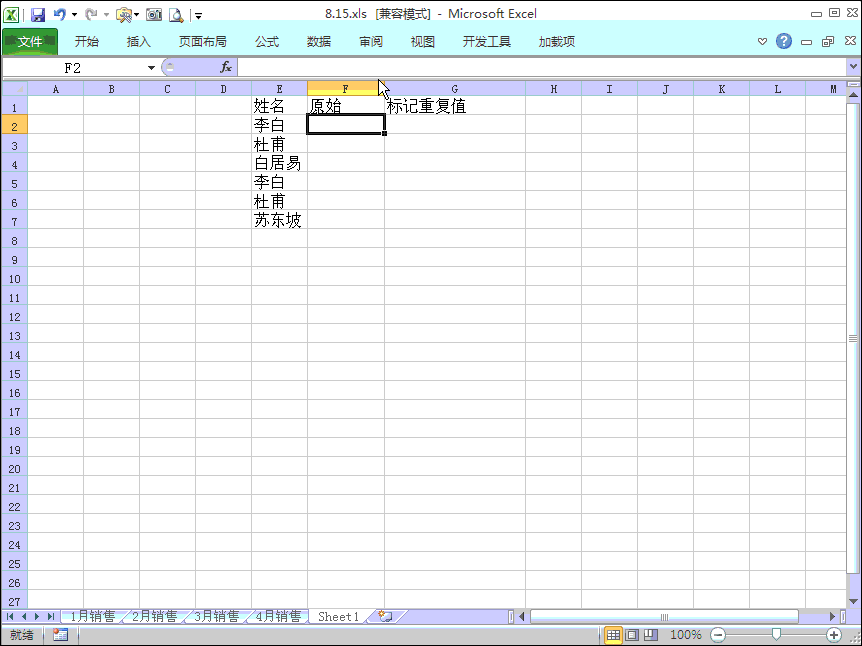This screenshot has width=862, height=646.
Task: Open the 数据 ribbon tab
Action: (x=319, y=41)
